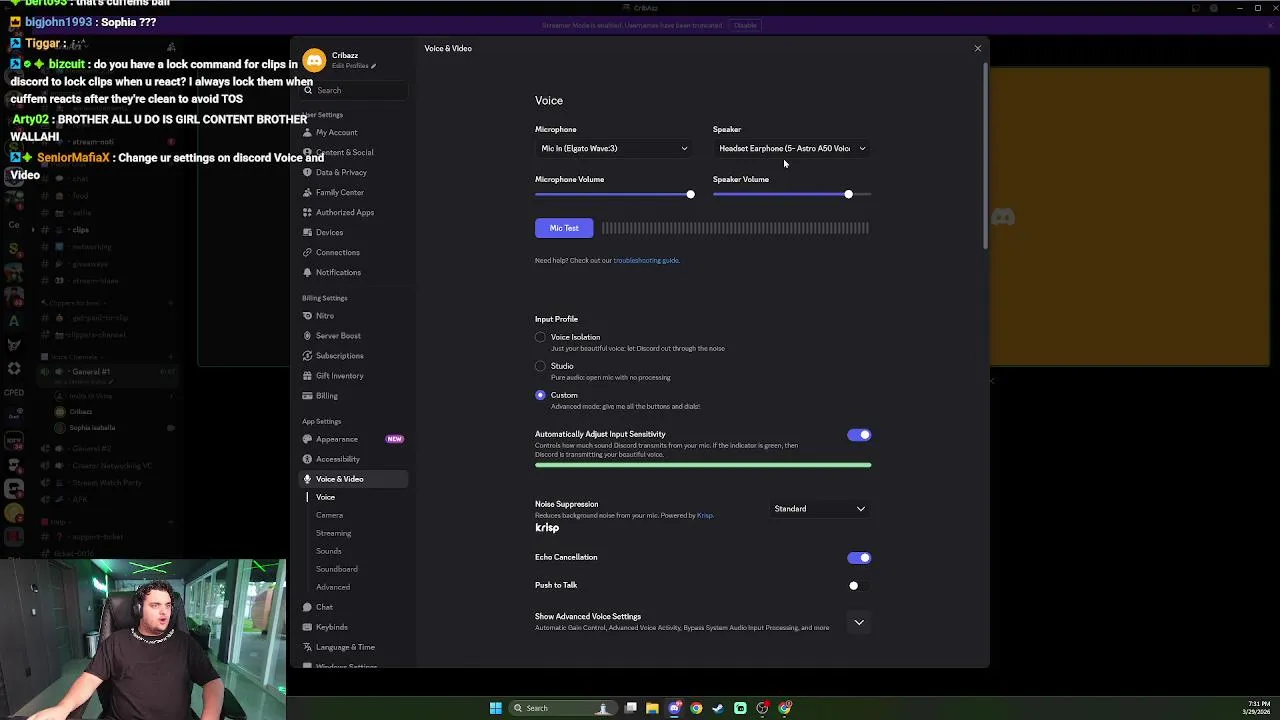Open Connections settings
This screenshot has width=1280, height=720.
353,252
